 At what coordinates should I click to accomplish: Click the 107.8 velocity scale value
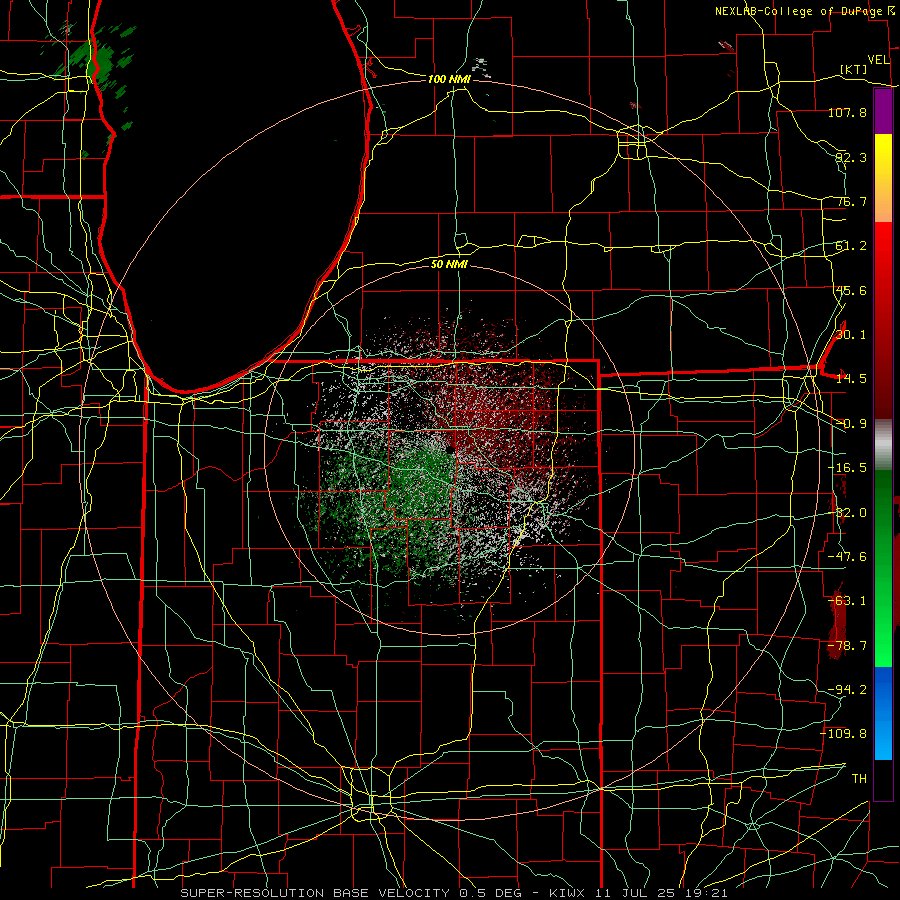847,112
